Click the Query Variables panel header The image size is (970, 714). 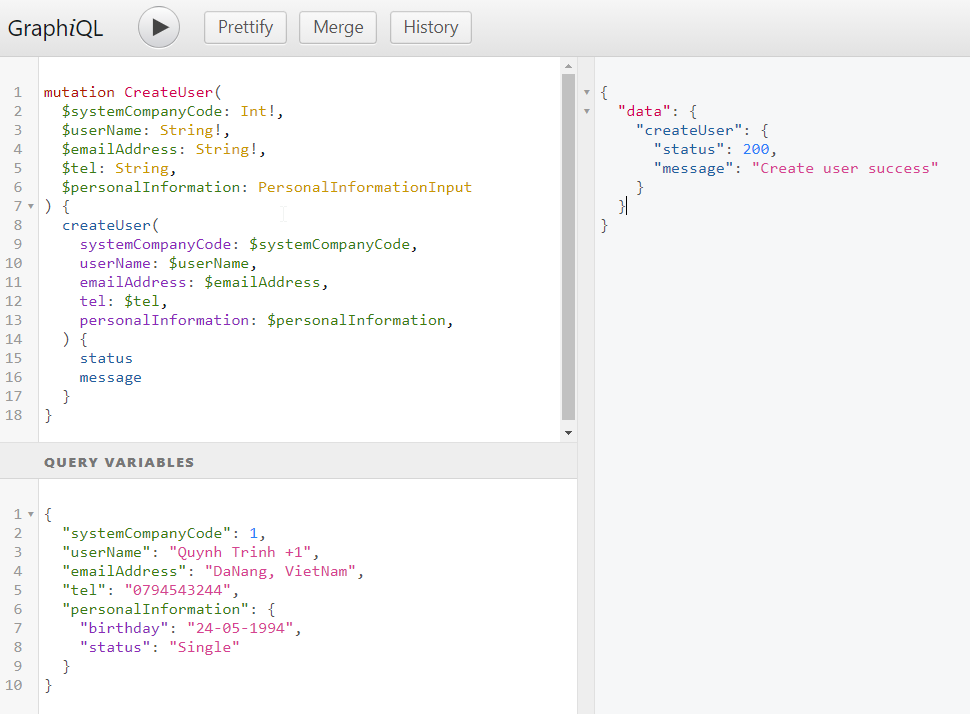click(x=119, y=463)
